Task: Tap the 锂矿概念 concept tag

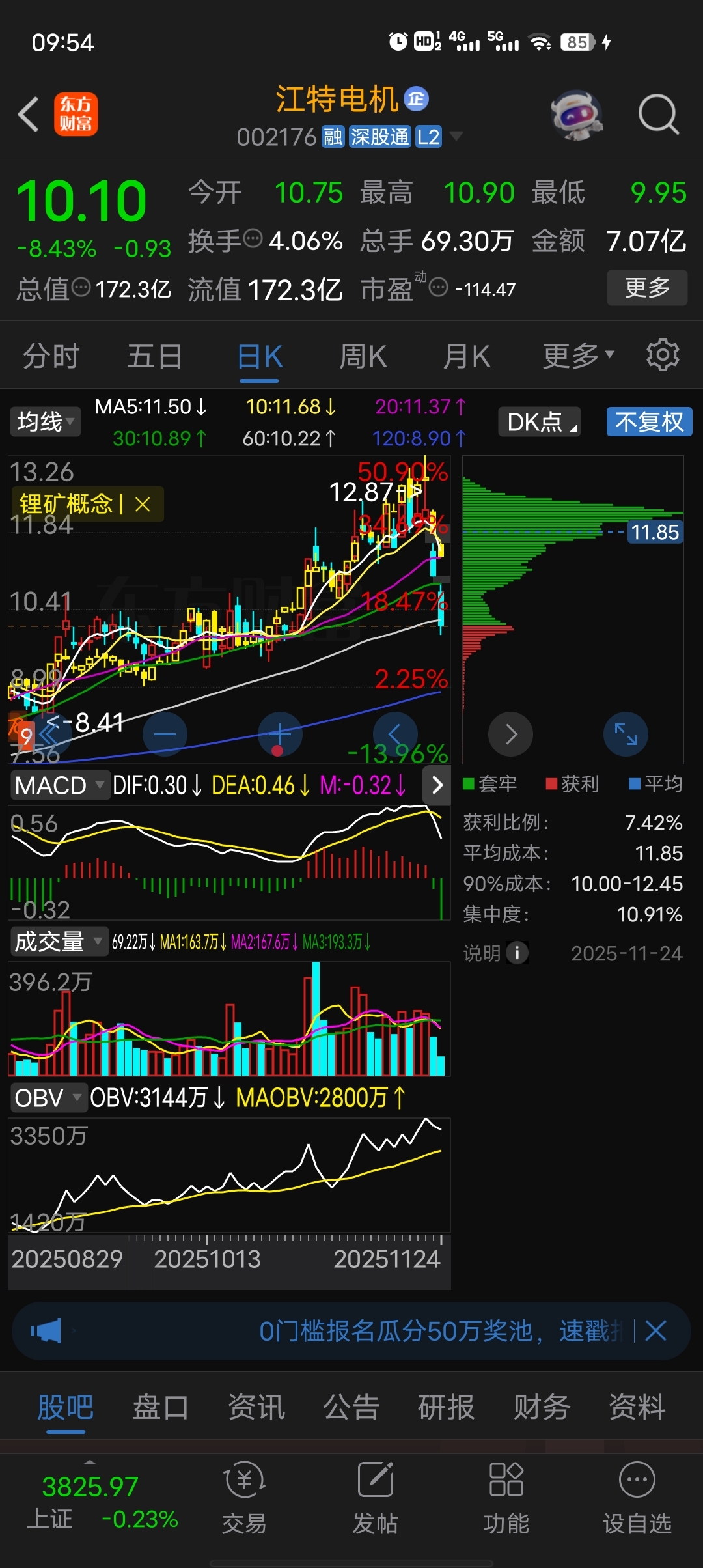Action: [x=66, y=504]
